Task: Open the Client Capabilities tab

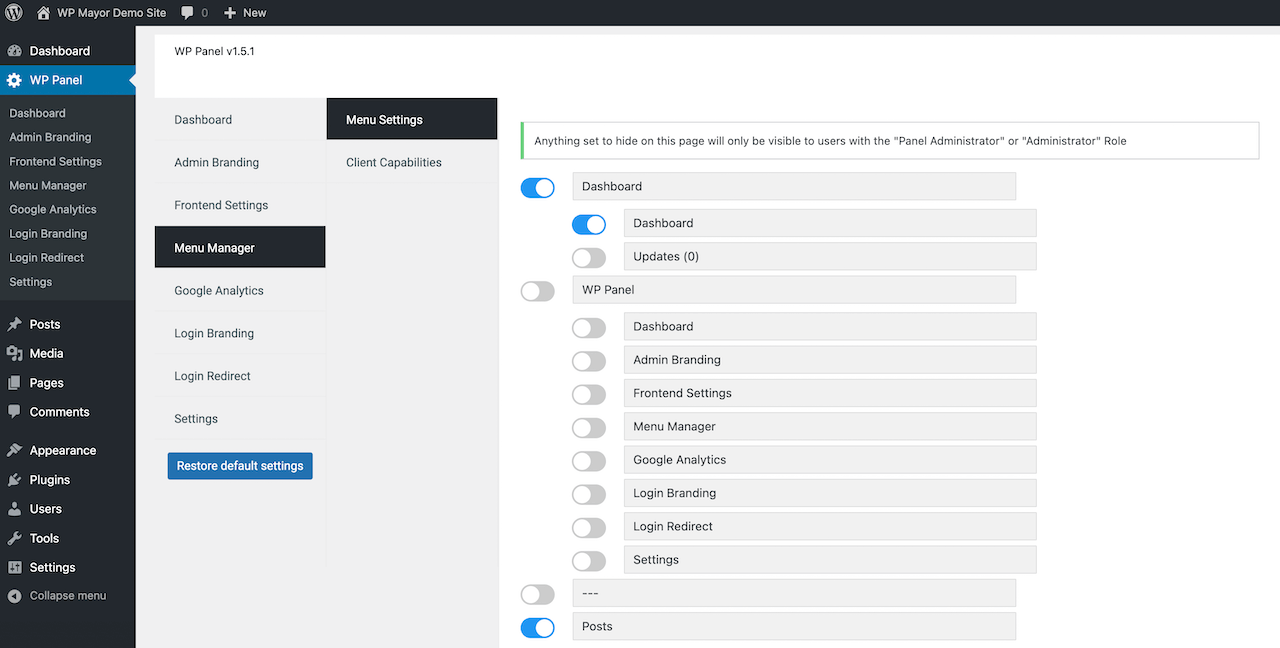Action: [412, 162]
